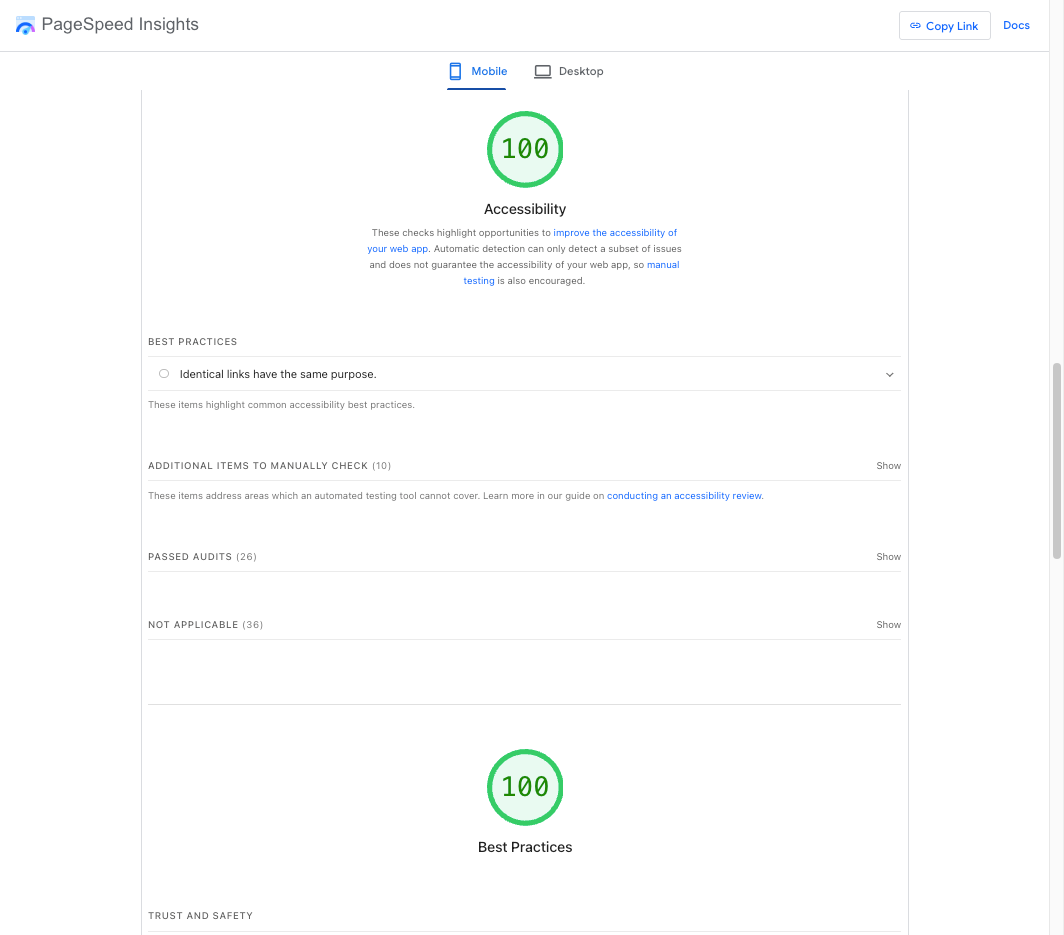Image resolution: width=1064 pixels, height=935 pixels.
Task: Click the PageSpeed Insights title text
Action: click(120, 24)
